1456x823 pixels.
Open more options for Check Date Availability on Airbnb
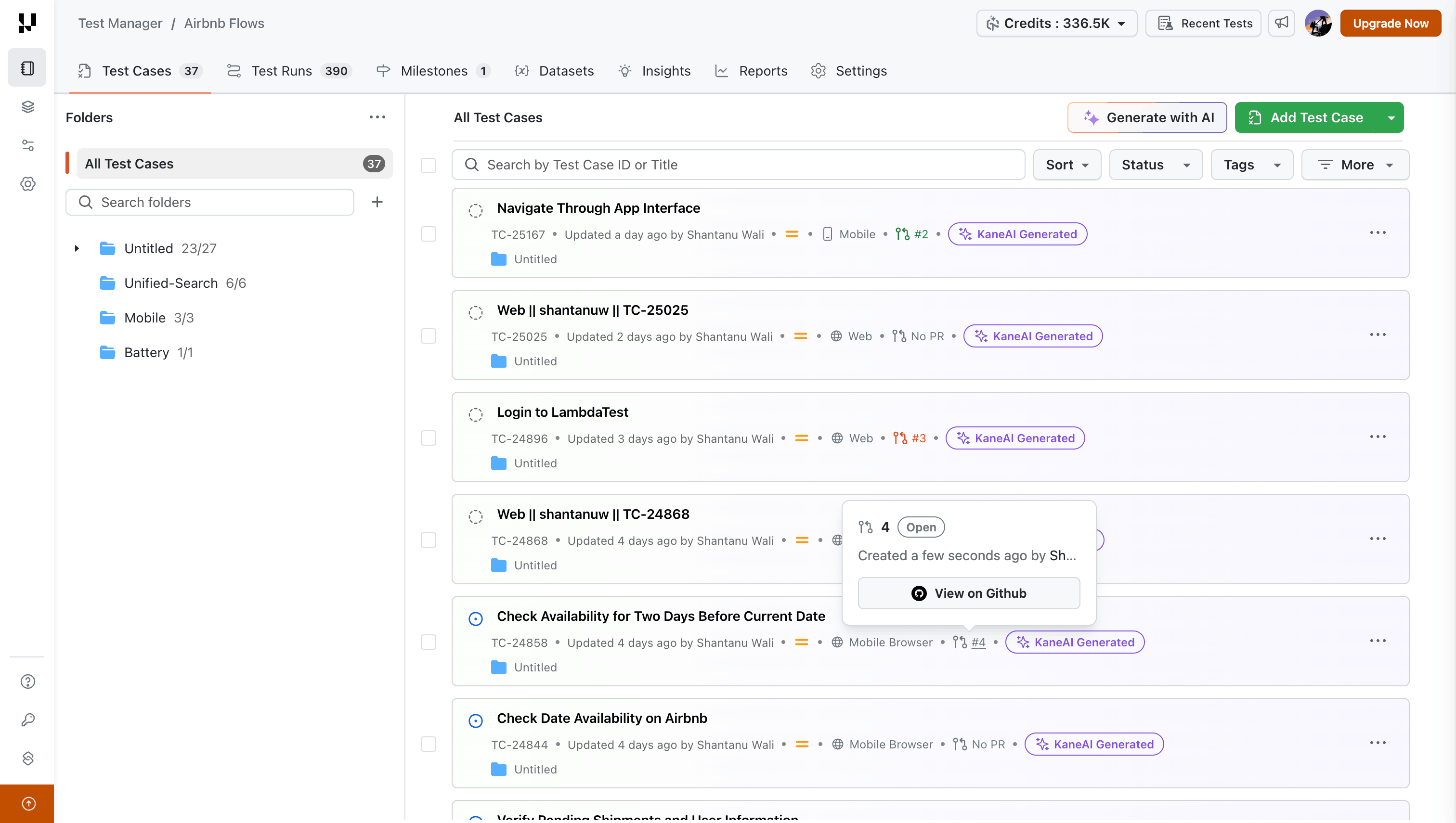(1378, 743)
